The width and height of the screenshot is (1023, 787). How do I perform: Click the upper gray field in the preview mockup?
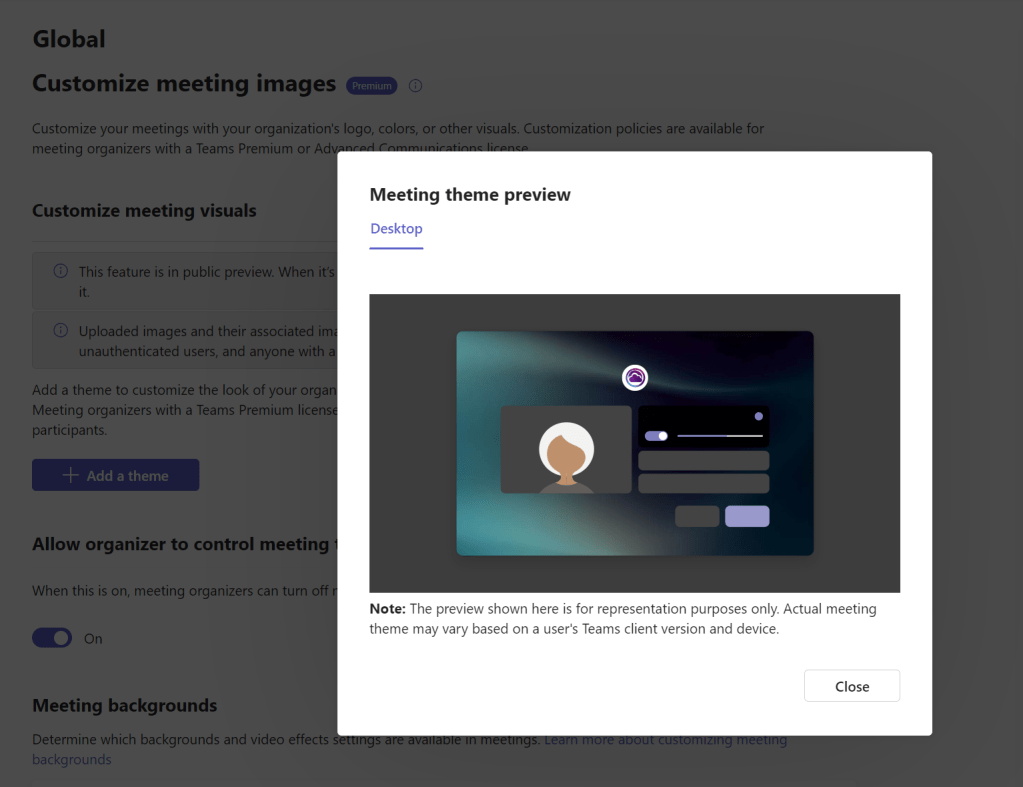pos(703,460)
